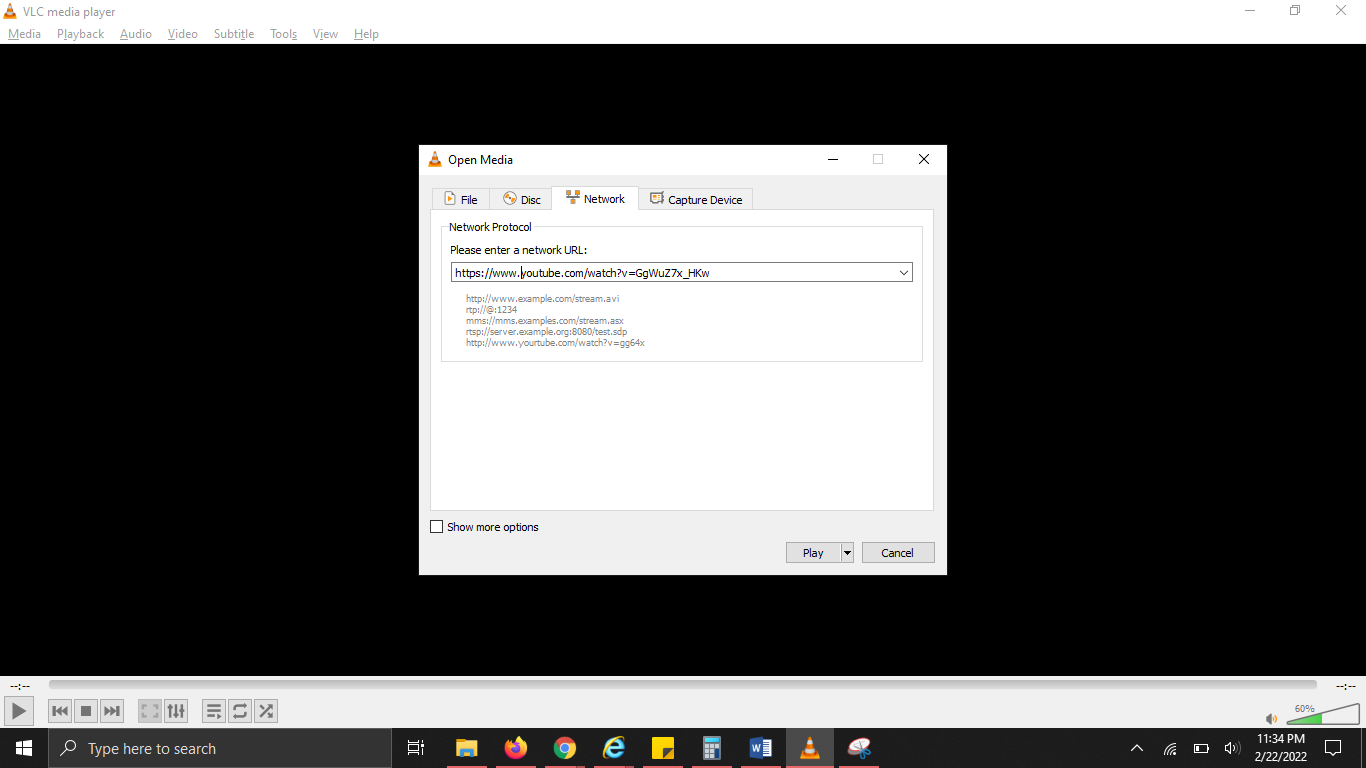The width and height of the screenshot is (1366, 768).
Task: Open extended settings equalizer icon
Action: [x=176, y=711]
